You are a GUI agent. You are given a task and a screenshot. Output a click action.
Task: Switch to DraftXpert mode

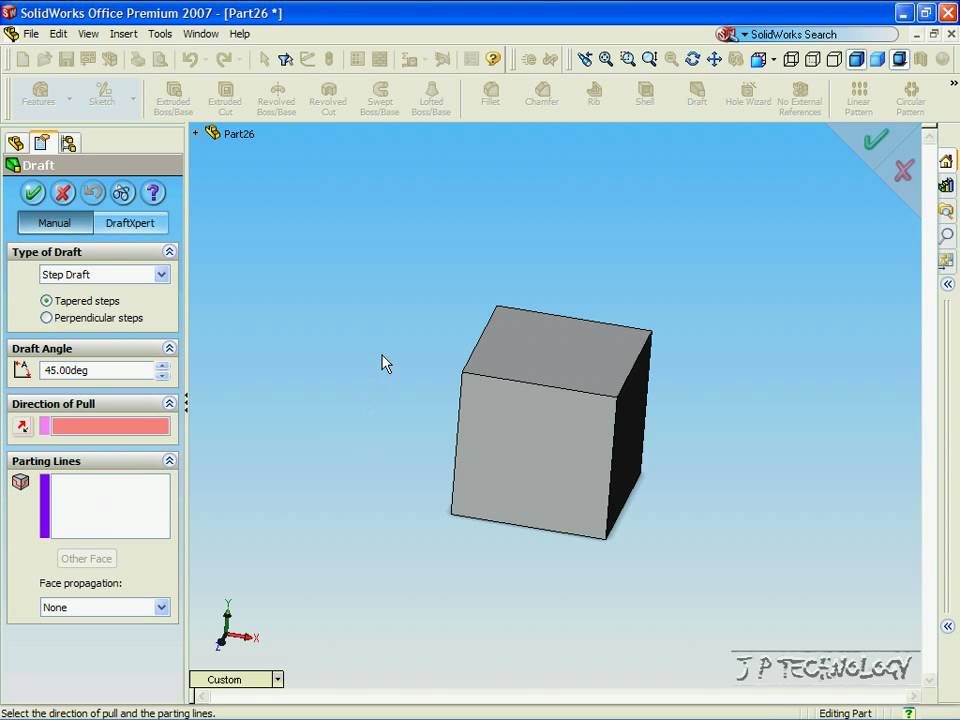click(130, 223)
